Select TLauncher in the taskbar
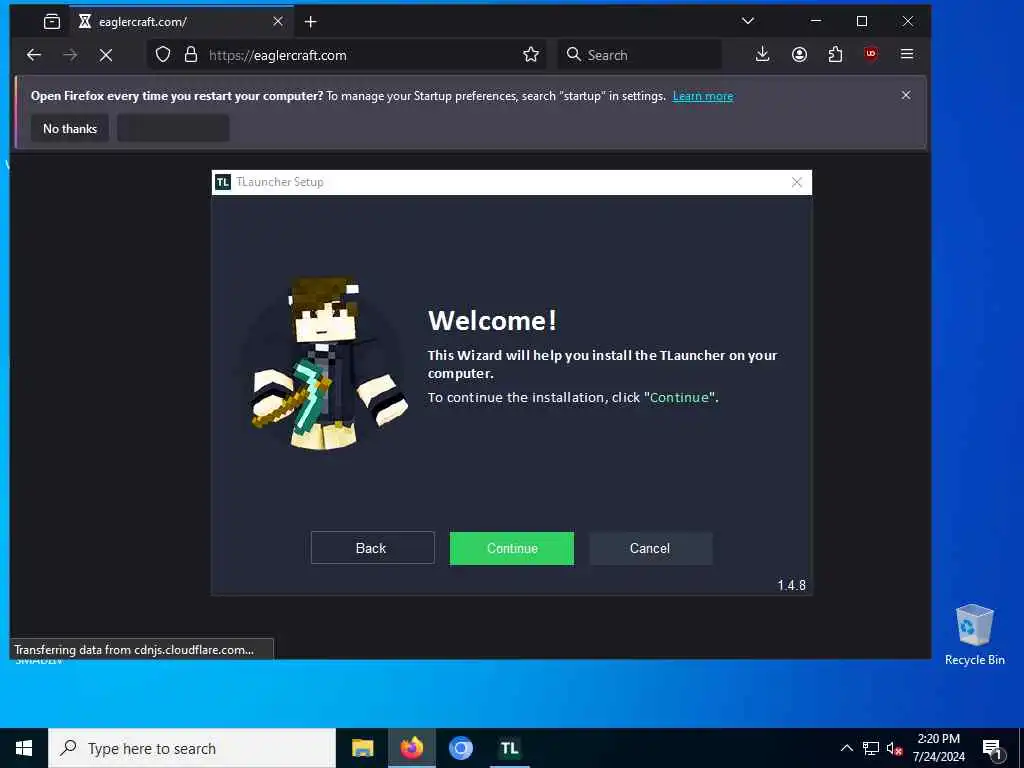Screen dimensions: 1024x768 coord(509,748)
